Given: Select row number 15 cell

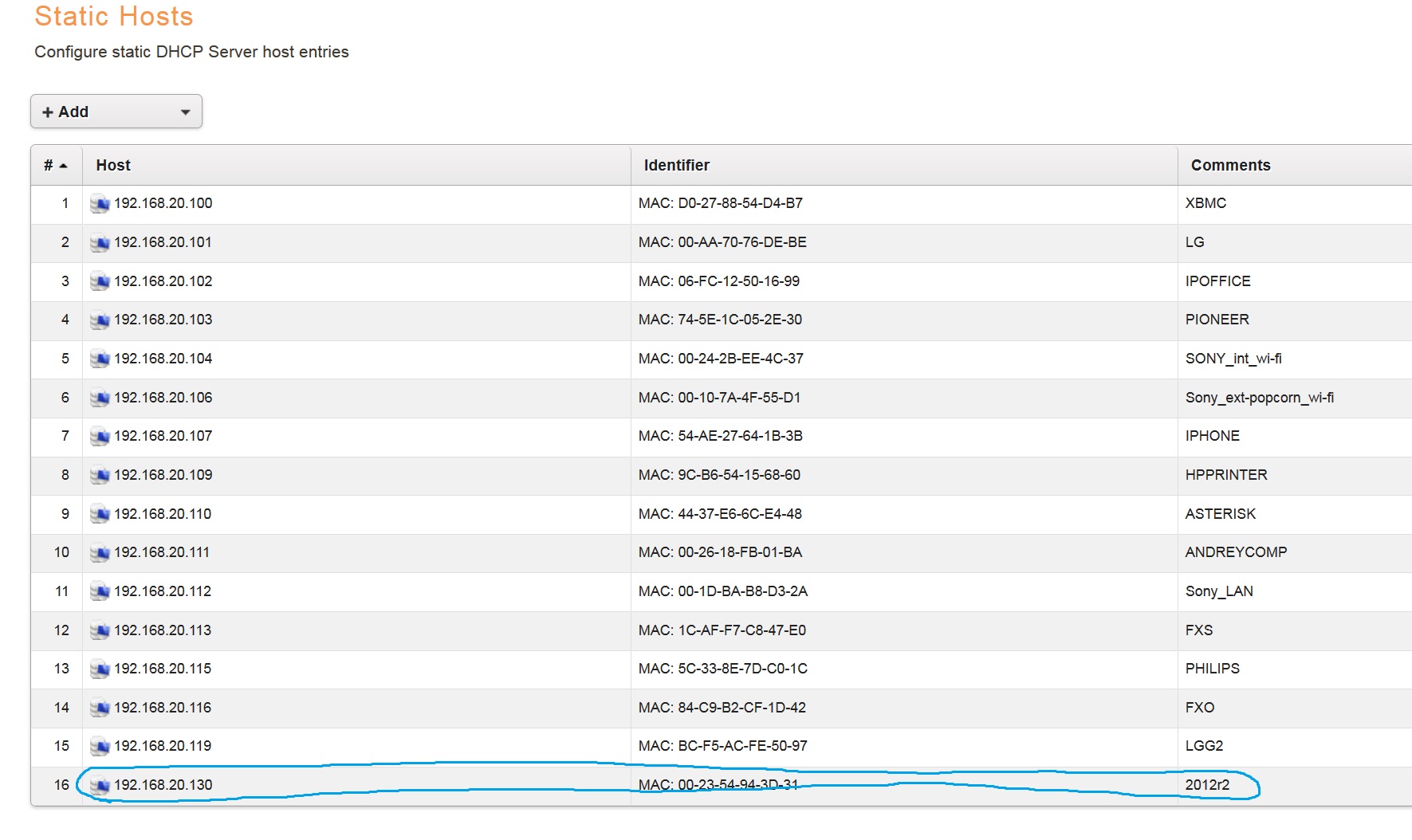Looking at the screenshot, I should [61, 746].
